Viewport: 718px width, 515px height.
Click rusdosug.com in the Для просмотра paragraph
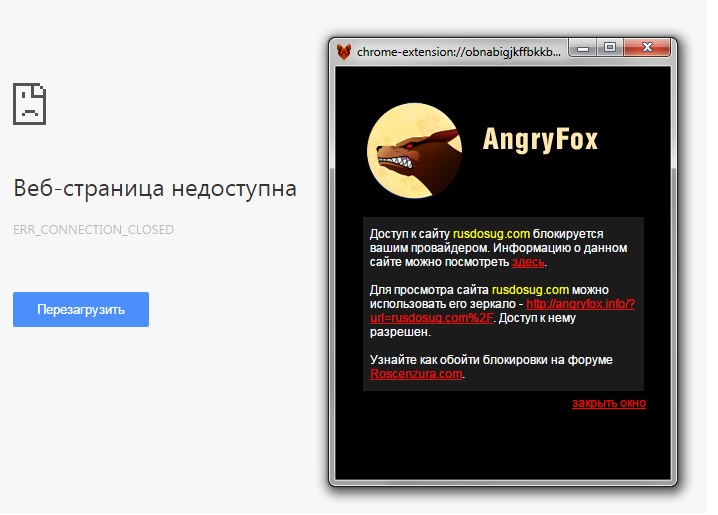click(x=530, y=290)
